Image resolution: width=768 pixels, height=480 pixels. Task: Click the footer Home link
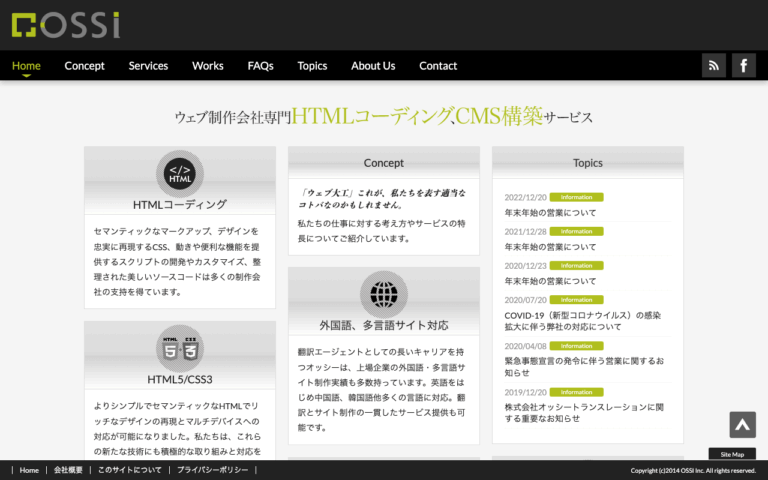click(x=29, y=470)
